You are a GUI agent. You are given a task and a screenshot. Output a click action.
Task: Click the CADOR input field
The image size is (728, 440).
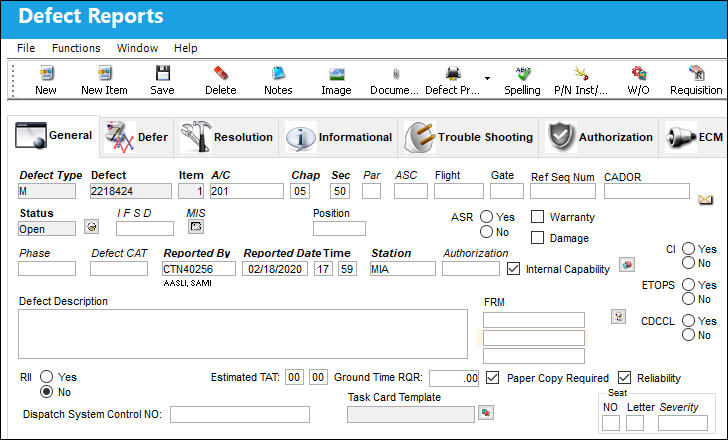point(647,191)
